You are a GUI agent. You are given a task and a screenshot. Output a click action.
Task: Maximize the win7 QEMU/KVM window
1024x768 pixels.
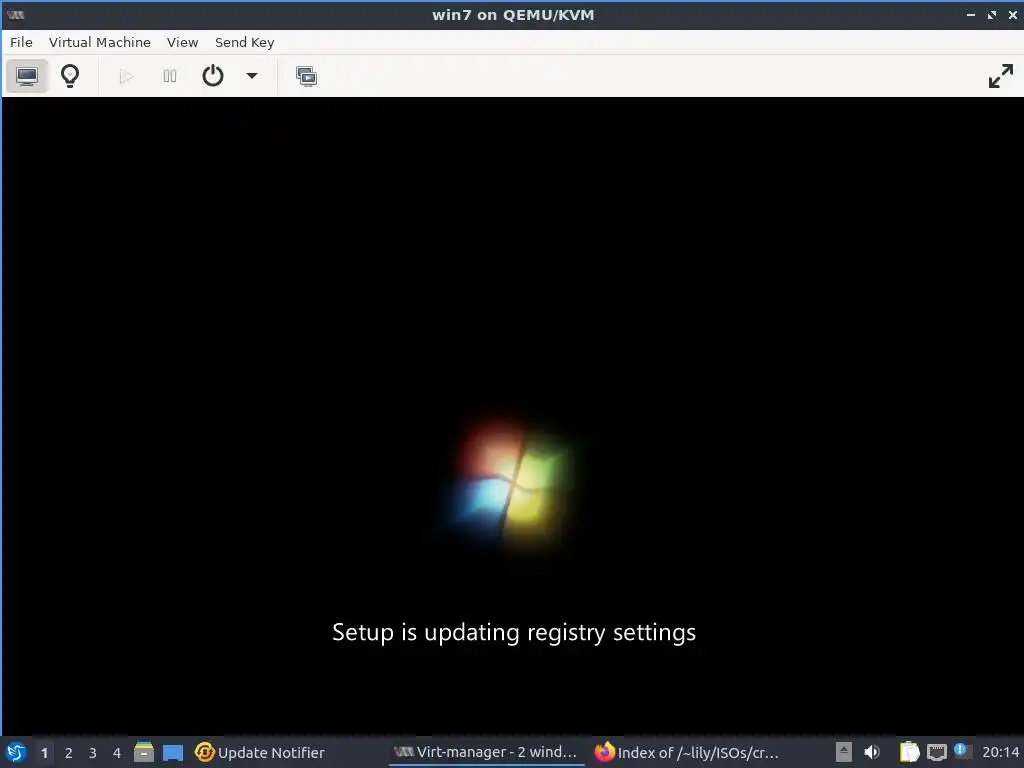[x=992, y=14]
